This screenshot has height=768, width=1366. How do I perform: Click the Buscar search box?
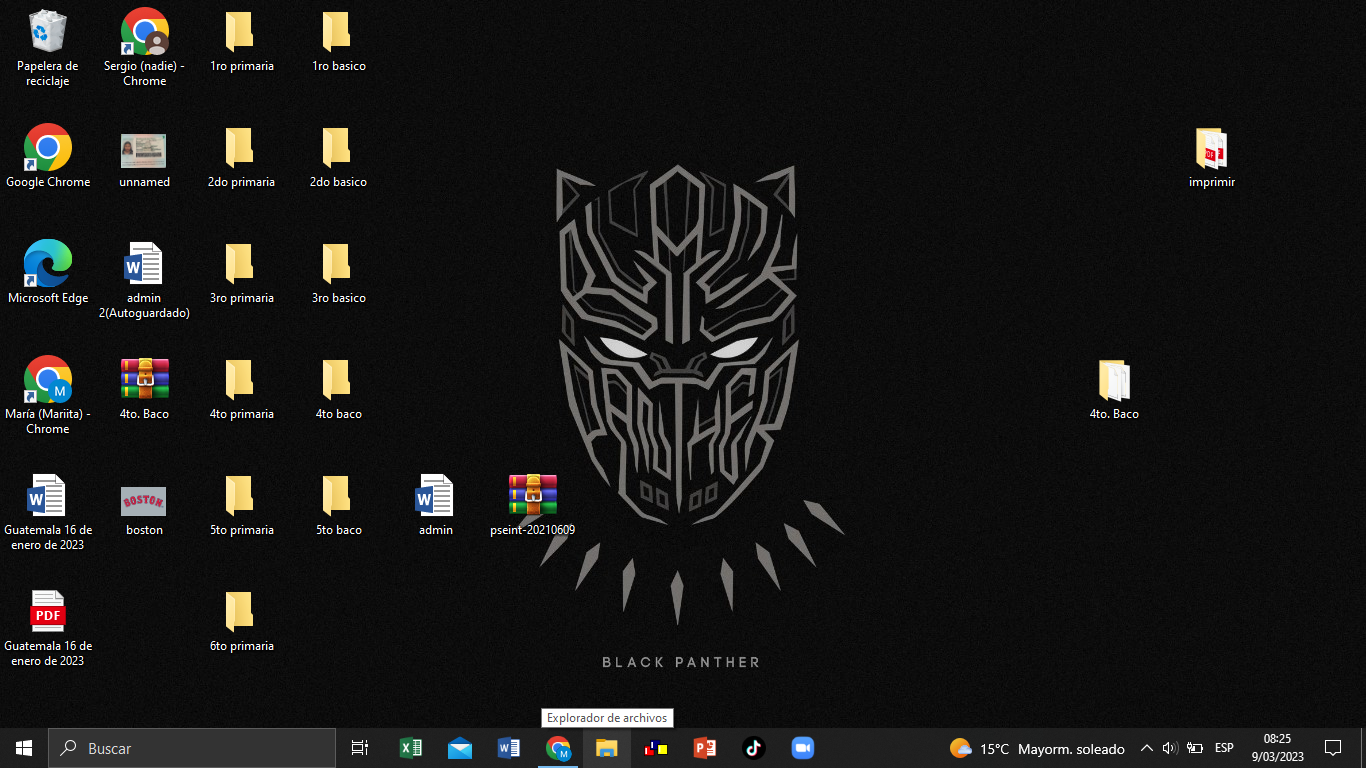(x=192, y=748)
